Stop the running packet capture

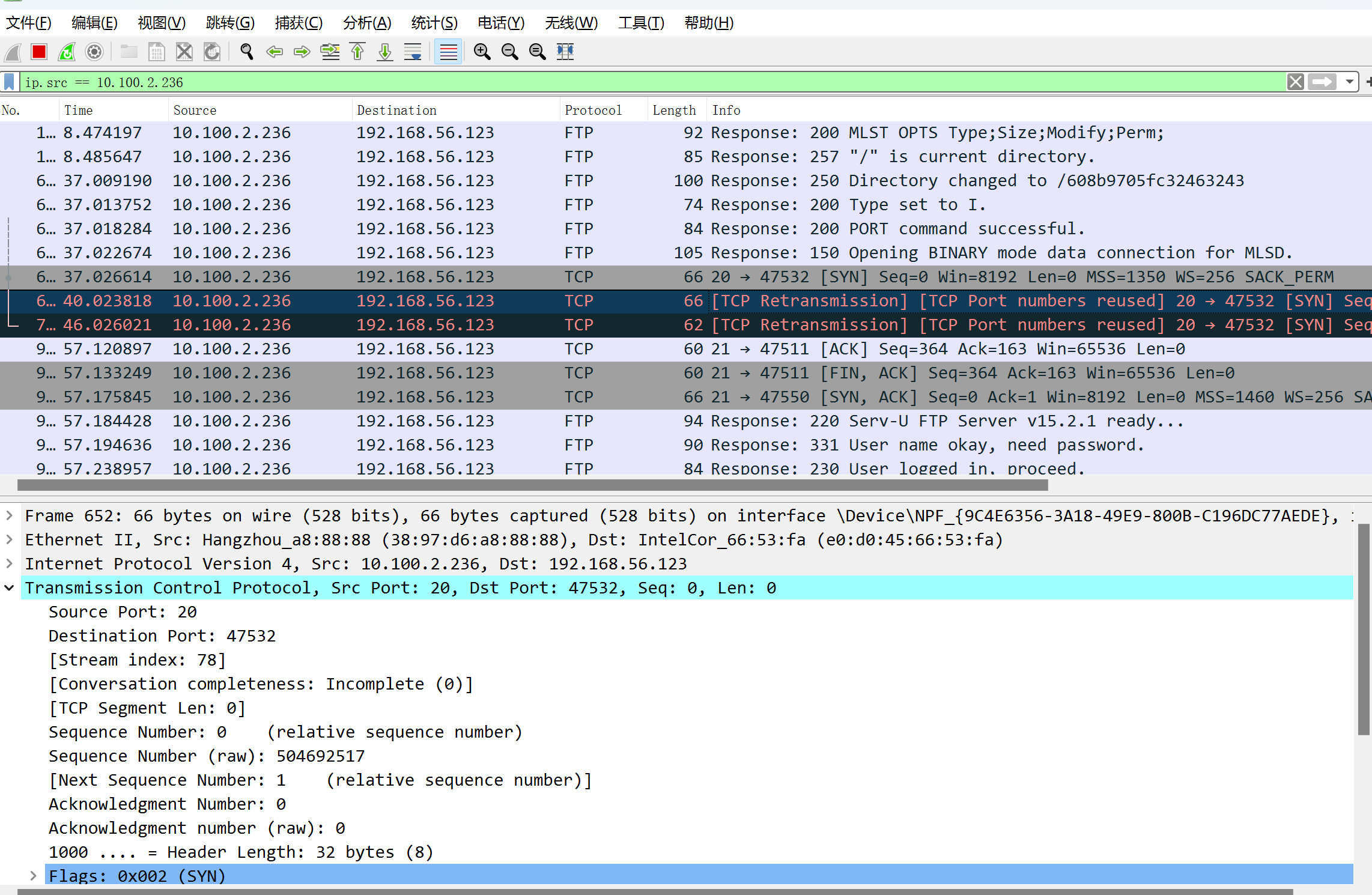(x=39, y=52)
